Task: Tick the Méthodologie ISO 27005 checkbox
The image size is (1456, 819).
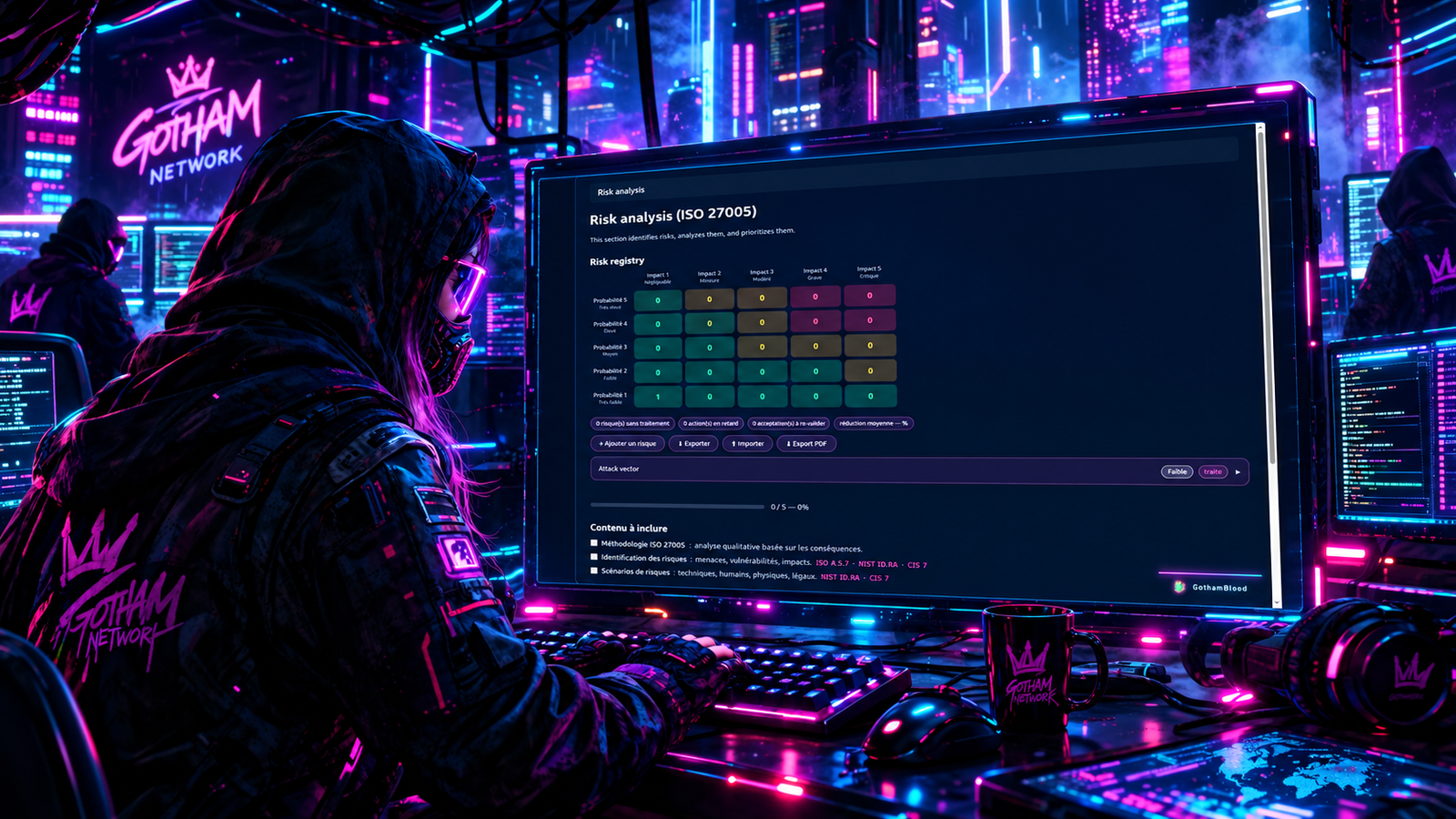Action: point(594,543)
